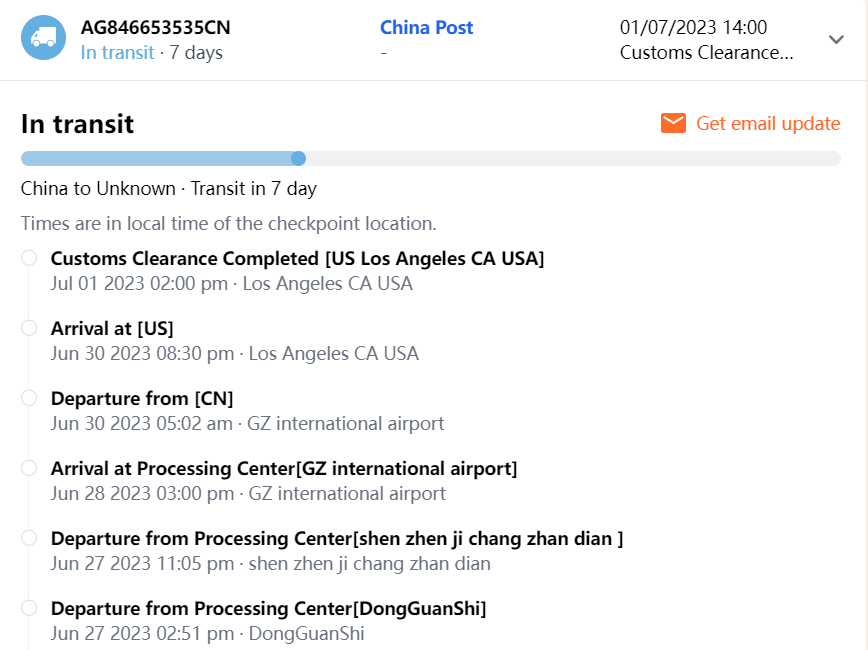The width and height of the screenshot is (868, 650).
Task: Click the orange email envelope icon
Action: pyautogui.click(x=673, y=123)
